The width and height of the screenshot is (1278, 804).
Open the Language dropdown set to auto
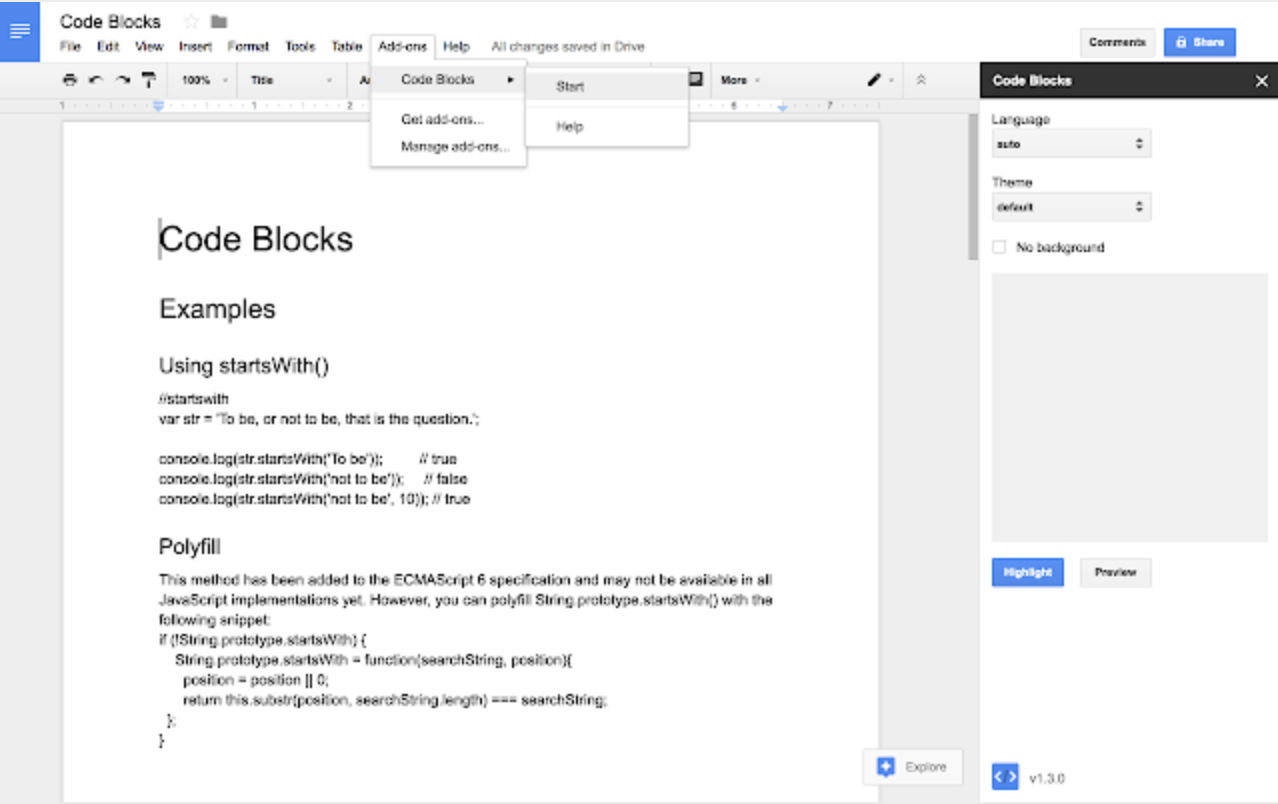coord(1071,144)
